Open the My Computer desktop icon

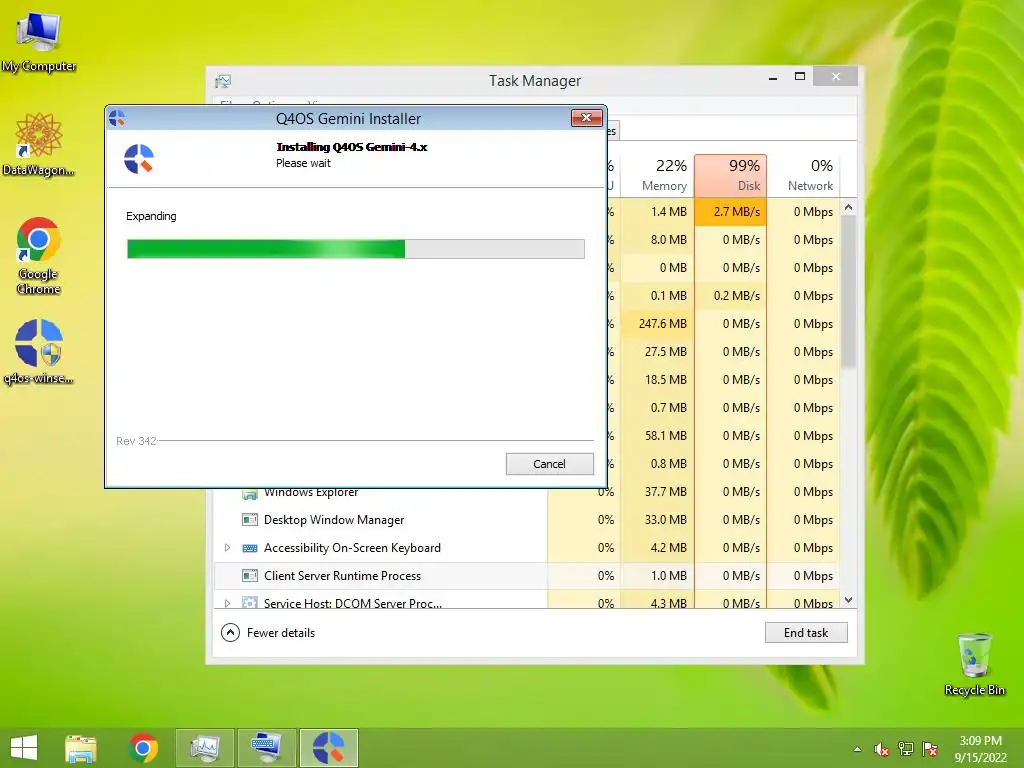(x=39, y=42)
